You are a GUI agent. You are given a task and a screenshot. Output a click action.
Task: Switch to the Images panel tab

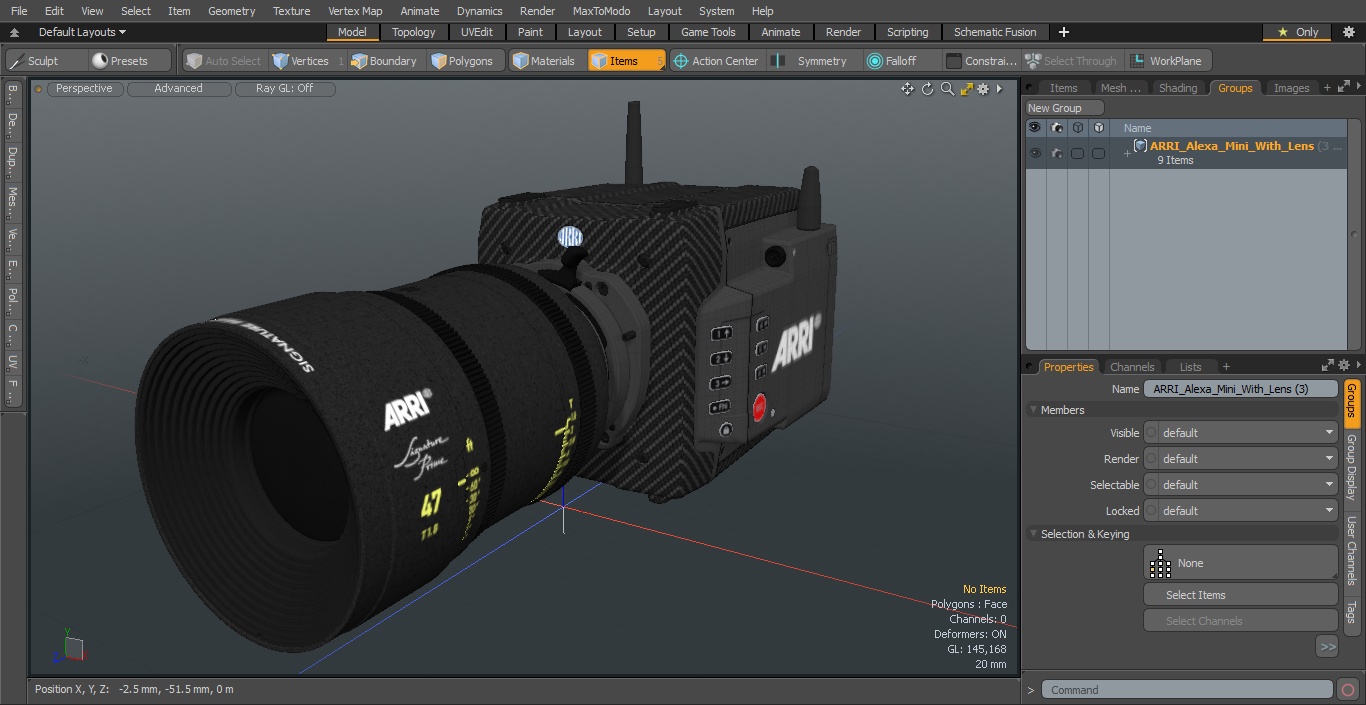(x=1291, y=88)
